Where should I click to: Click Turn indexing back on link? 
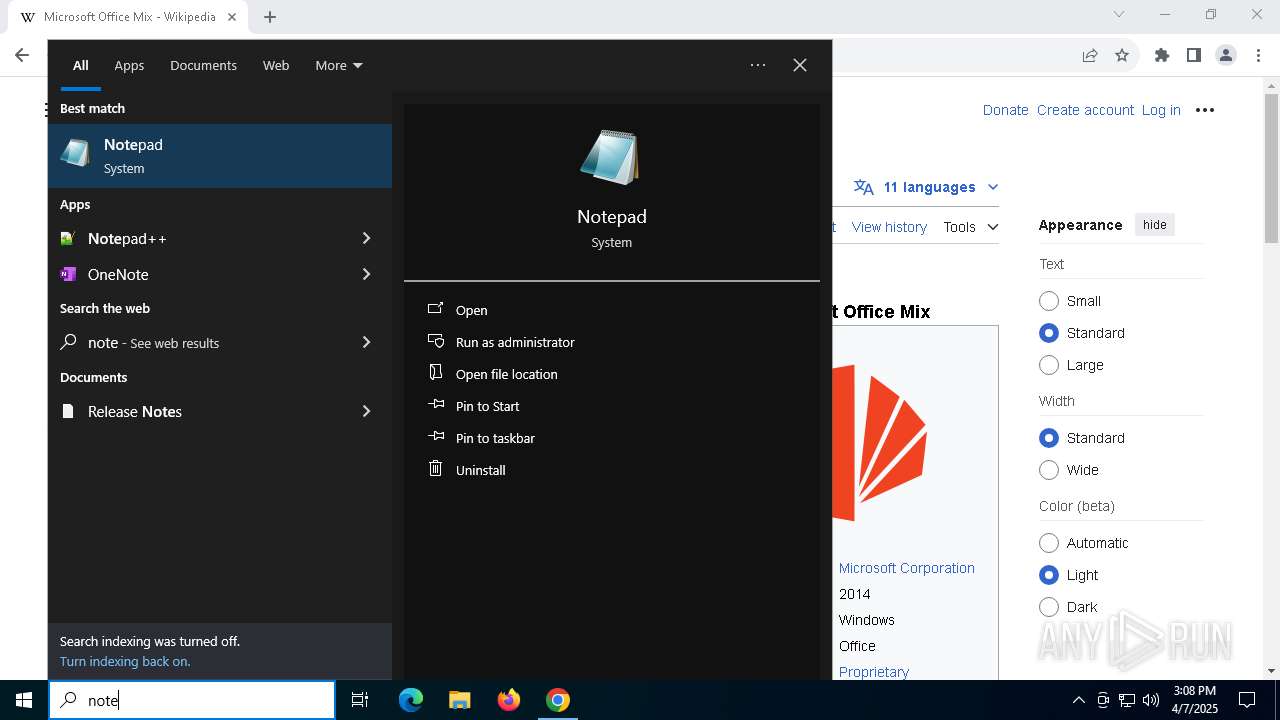click(125, 661)
